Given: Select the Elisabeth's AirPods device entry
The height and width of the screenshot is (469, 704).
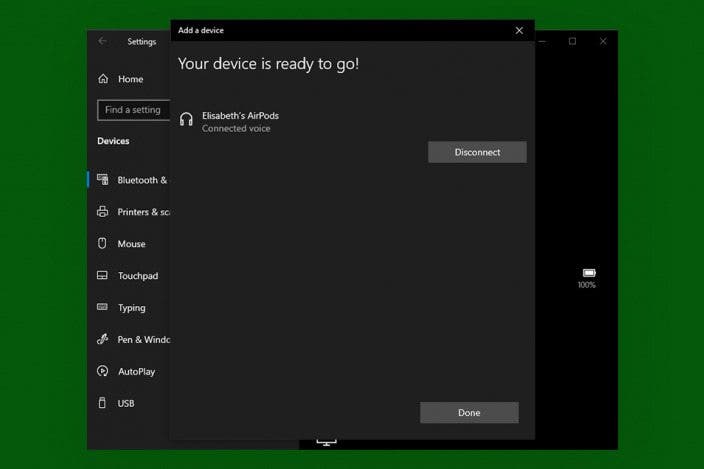Looking at the screenshot, I should (240, 121).
